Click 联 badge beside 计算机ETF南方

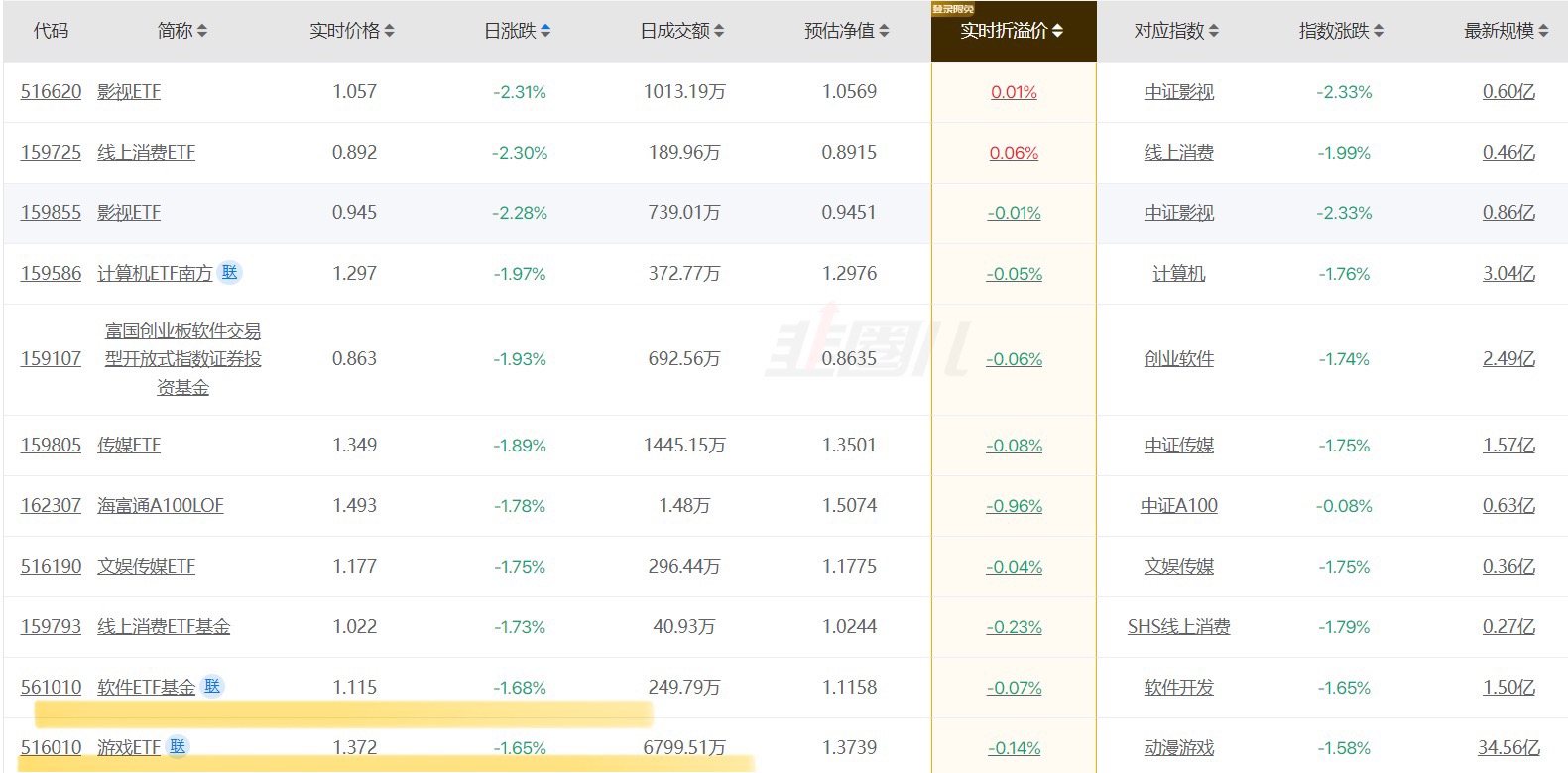[230, 272]
